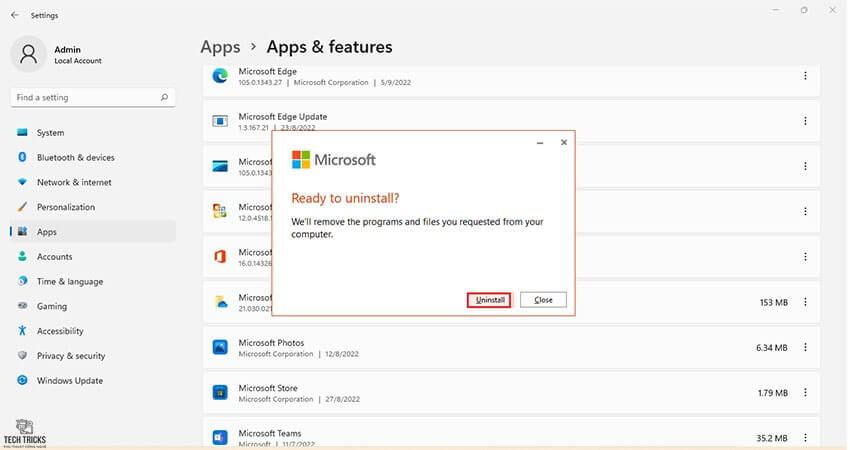
Task: Click the red Microsoft Office app icon
Action: click(220, 256)
